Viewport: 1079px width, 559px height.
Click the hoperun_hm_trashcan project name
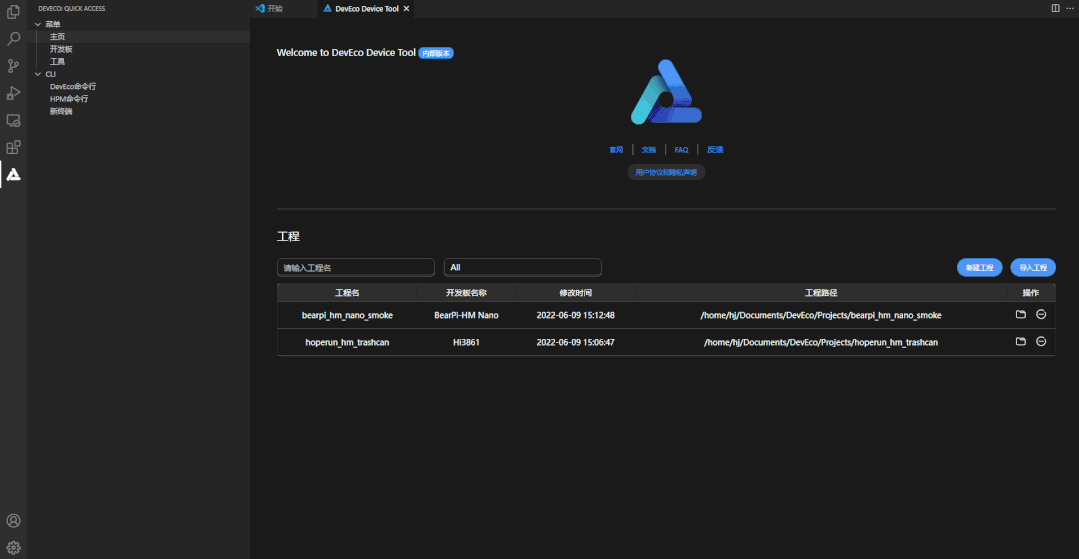pyautogui.click(x=348, y=342)
